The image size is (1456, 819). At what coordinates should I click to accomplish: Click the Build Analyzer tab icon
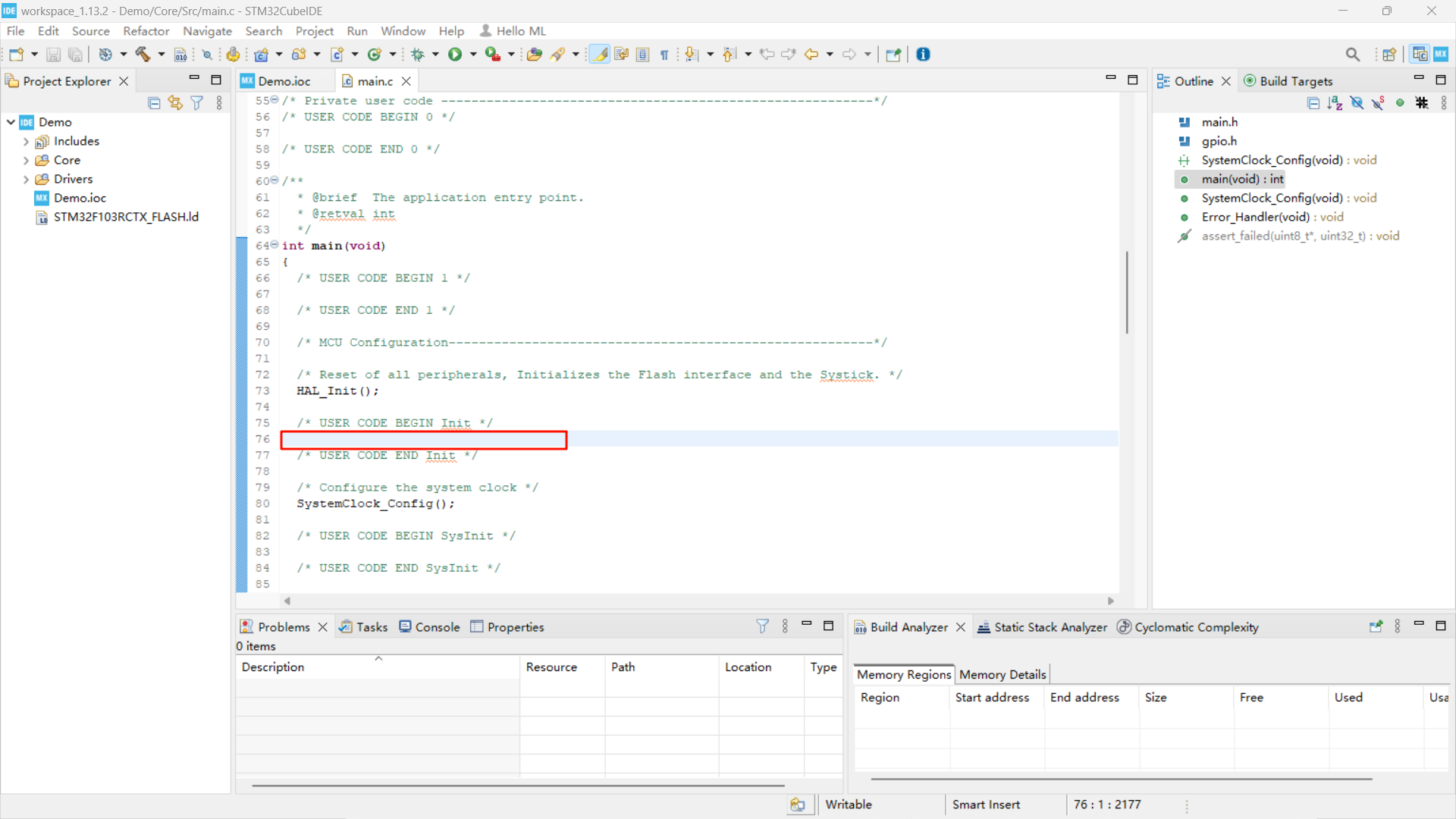pyautogui.click(x=860, y=627)
